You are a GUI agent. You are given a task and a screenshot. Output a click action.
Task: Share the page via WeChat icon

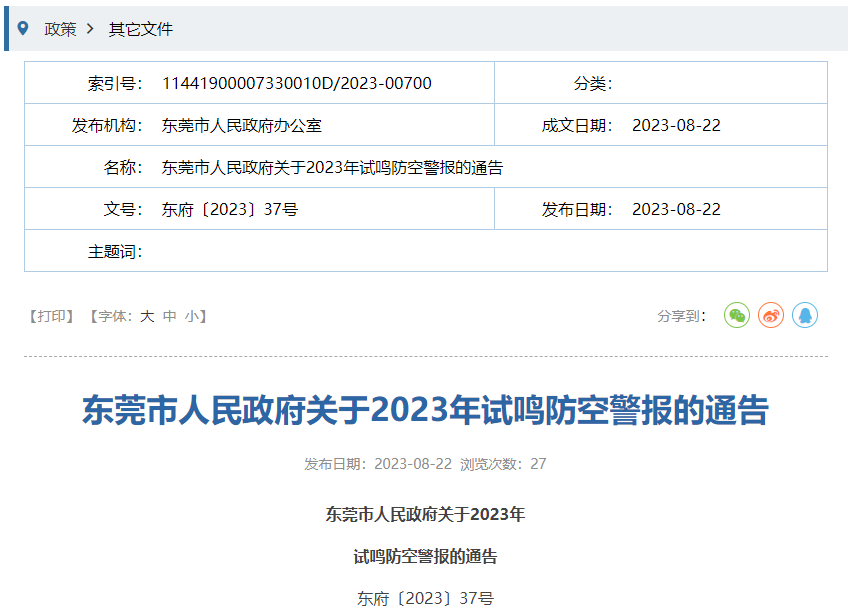(737, 315)
